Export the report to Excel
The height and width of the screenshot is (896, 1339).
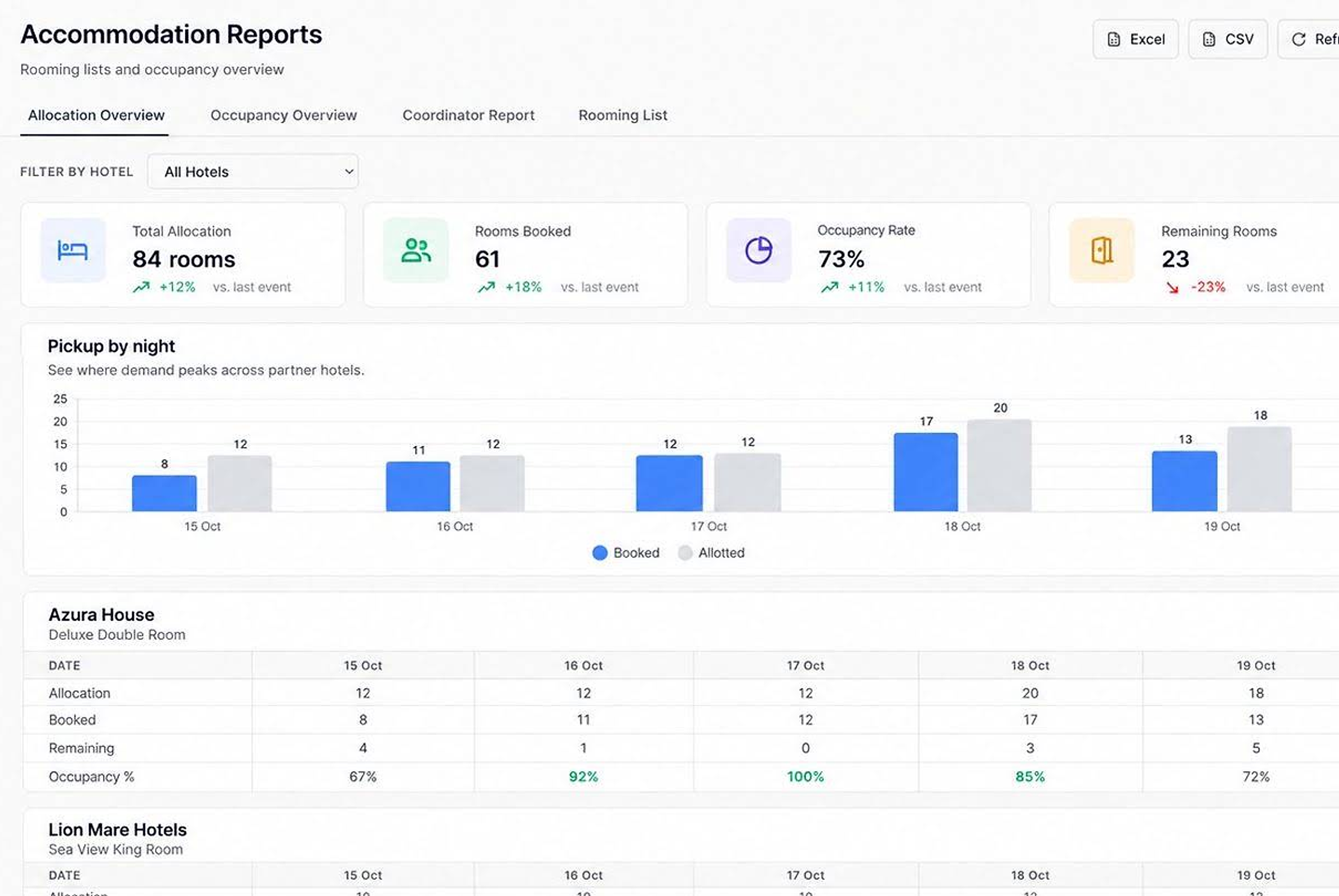click(1135, 39)
